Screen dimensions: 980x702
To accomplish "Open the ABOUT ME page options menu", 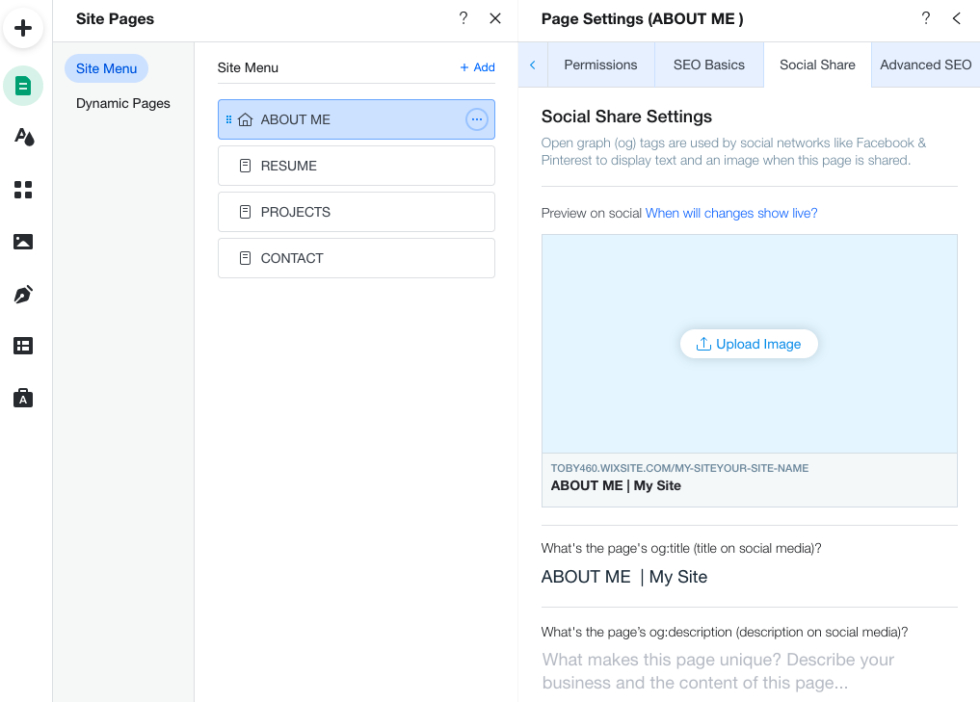I will 478,118.
